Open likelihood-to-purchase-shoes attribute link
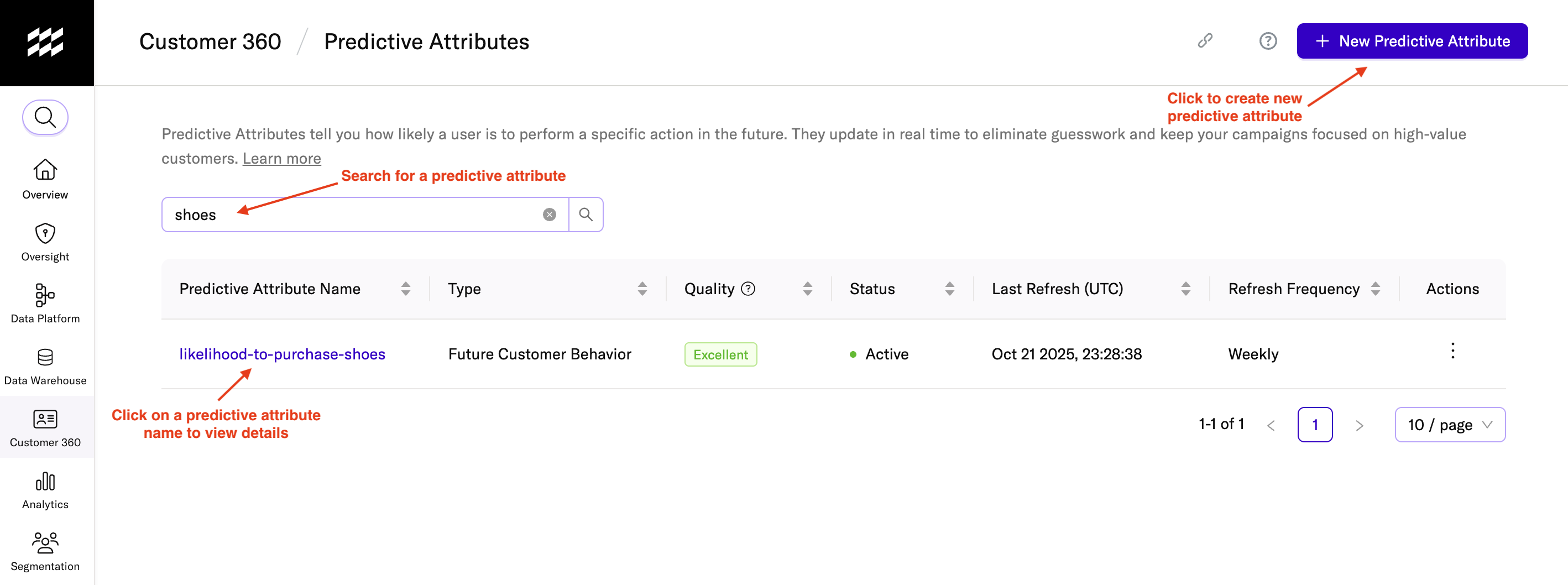 tap(282, 354)
